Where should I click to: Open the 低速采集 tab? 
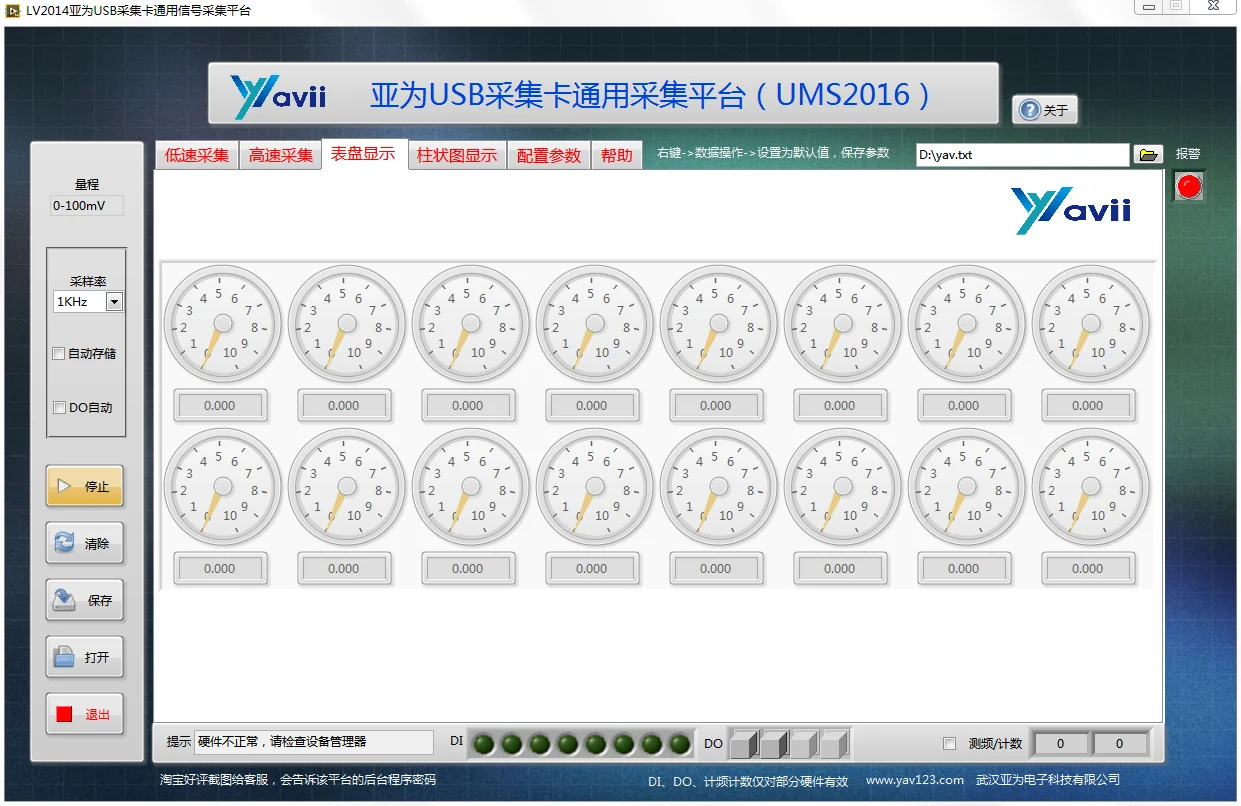197,156
